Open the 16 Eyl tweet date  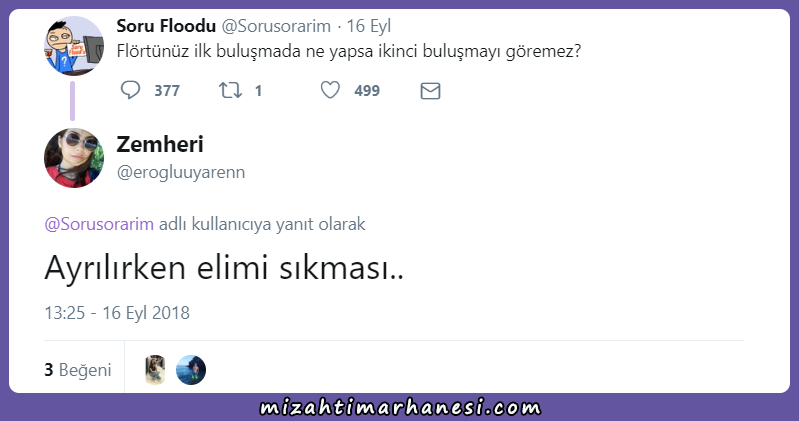coord(368,26)
